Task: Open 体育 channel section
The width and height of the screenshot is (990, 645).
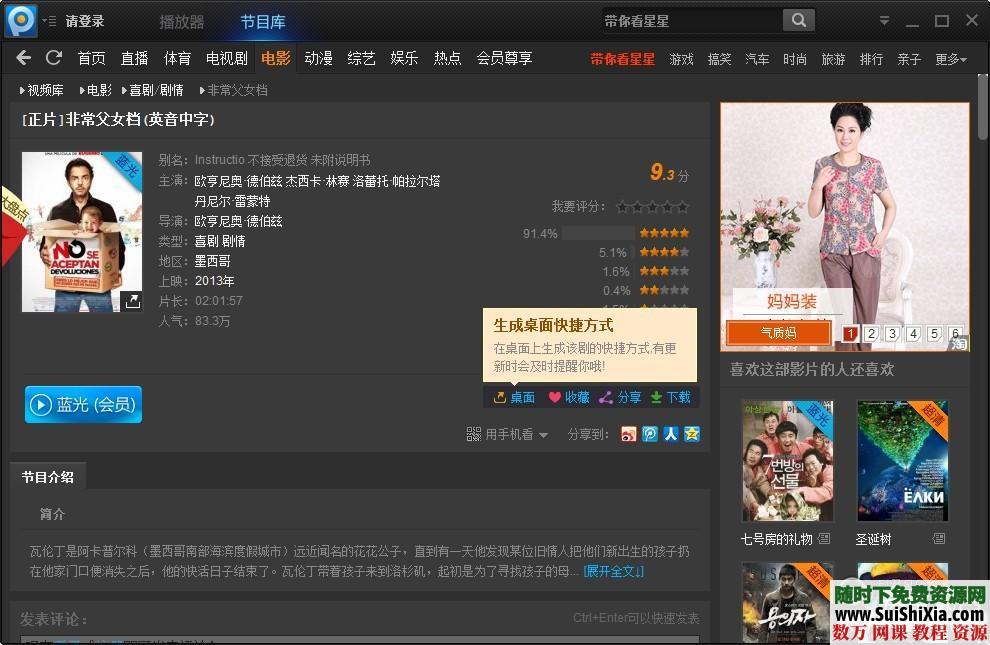Action: [177, 59]
